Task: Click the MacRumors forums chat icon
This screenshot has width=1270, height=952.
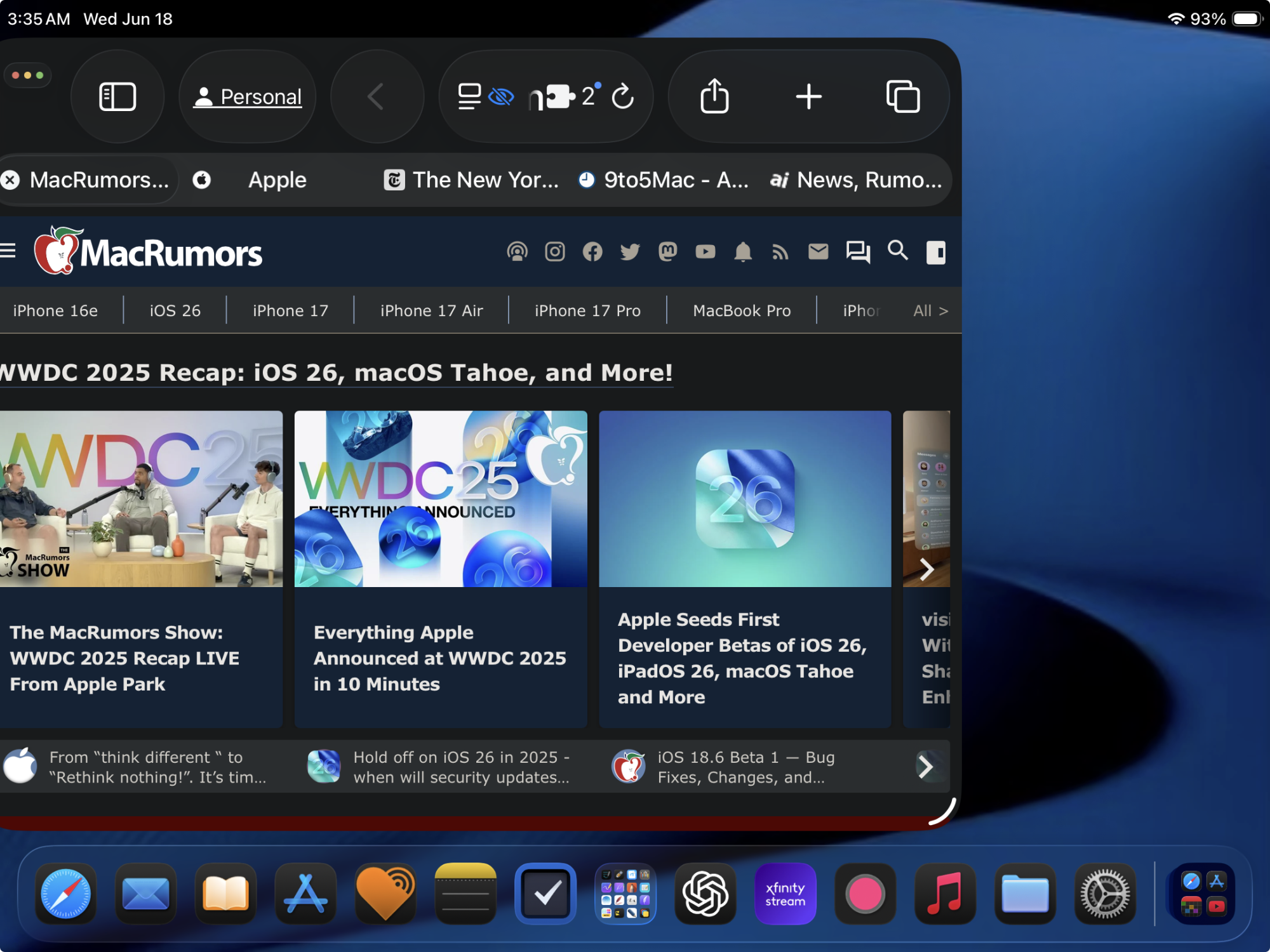Action: point(857,252)
